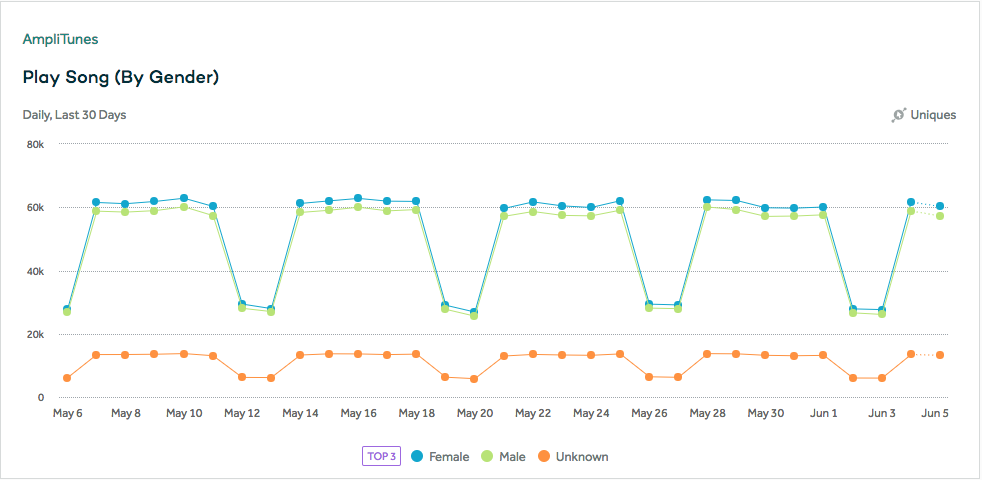Click the Unknown data point on Jun 5

pos(940,355)
